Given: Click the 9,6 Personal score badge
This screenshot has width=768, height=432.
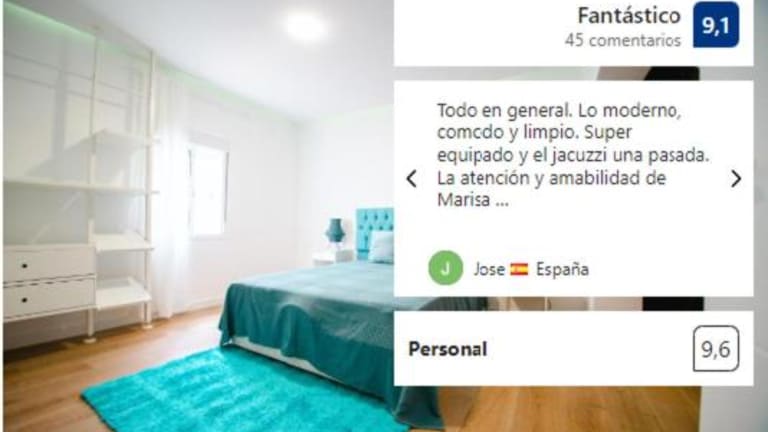Looking at the screenshot, I should pyautogui.click(x=716, y=349).
